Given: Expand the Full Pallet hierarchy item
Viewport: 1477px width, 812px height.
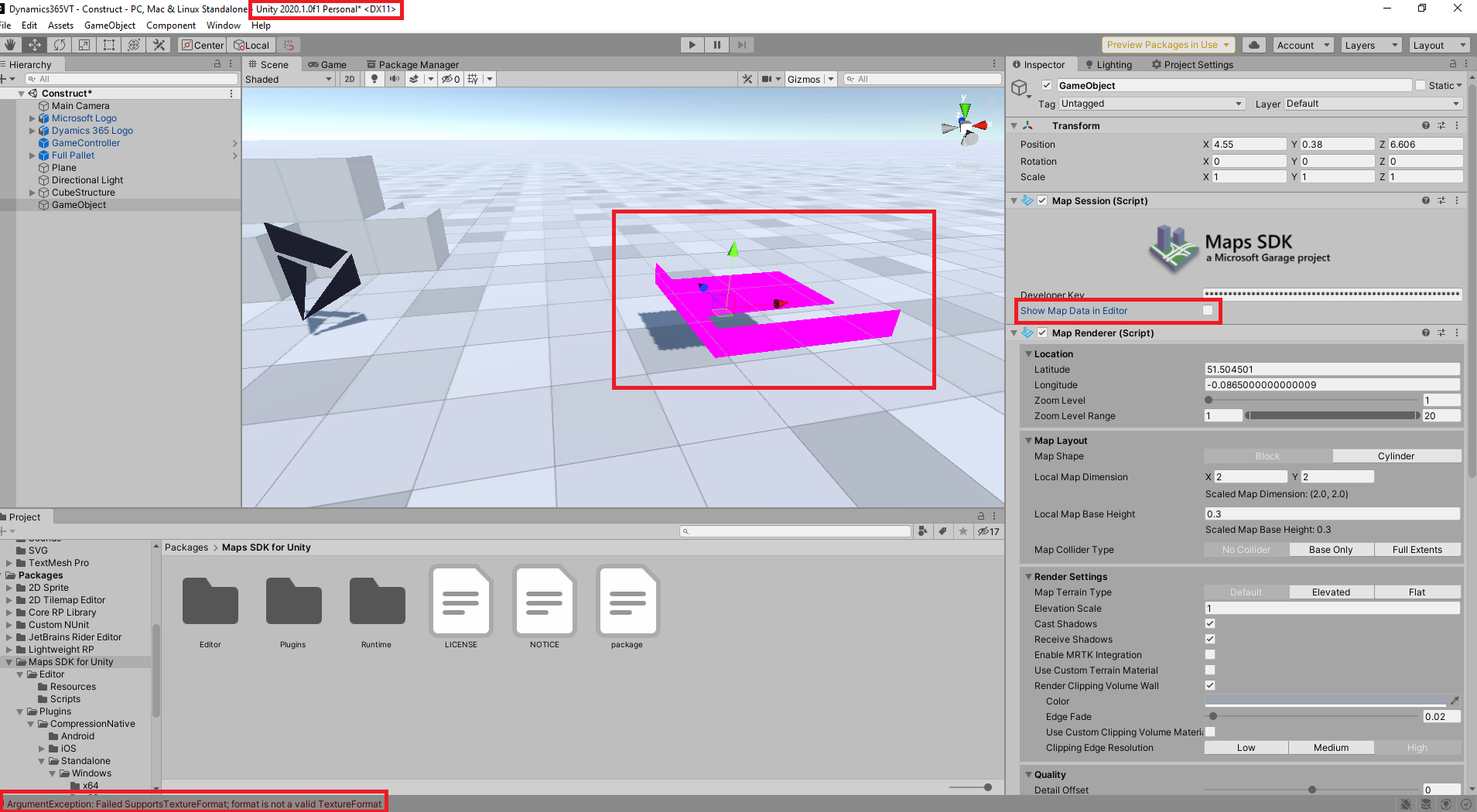Looking at the screenshot, I should [x=31, y=155].
